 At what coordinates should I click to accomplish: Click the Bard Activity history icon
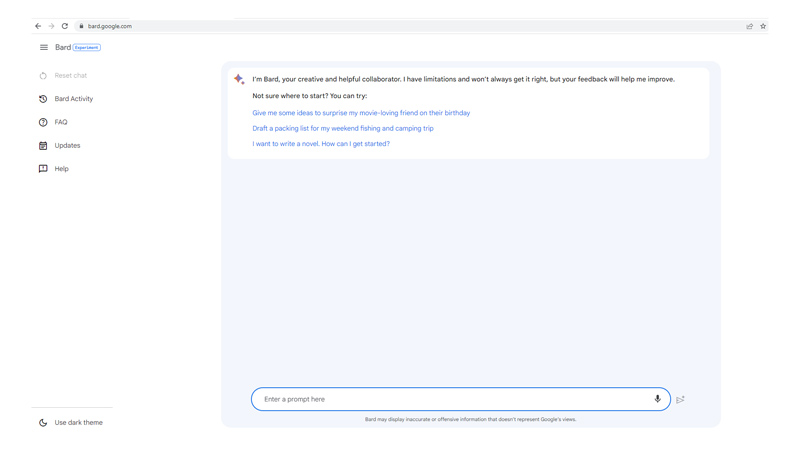43,99
